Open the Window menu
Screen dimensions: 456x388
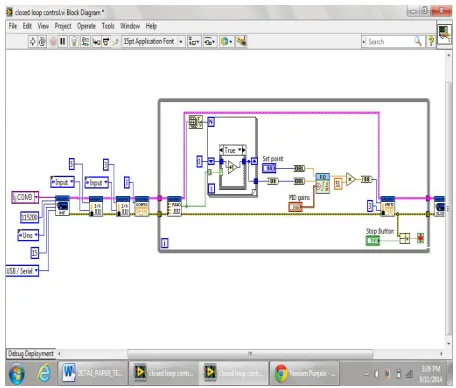click(x=130, y=26)
